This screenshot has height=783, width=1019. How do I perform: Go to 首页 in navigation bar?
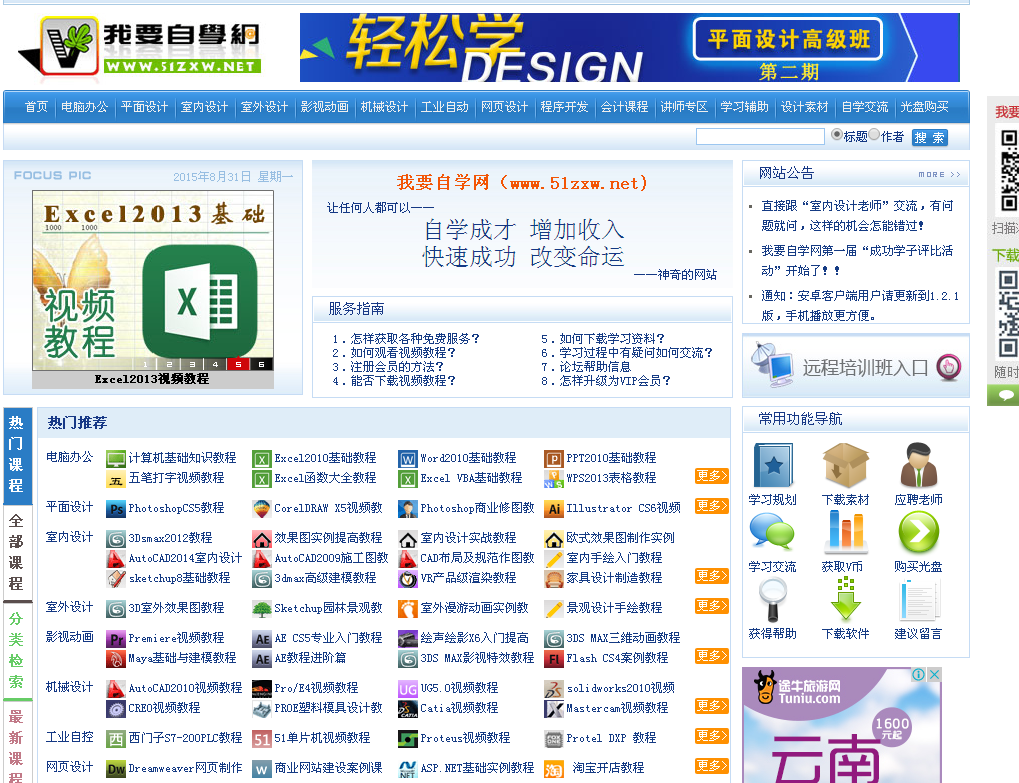click(x=36, y=107)
